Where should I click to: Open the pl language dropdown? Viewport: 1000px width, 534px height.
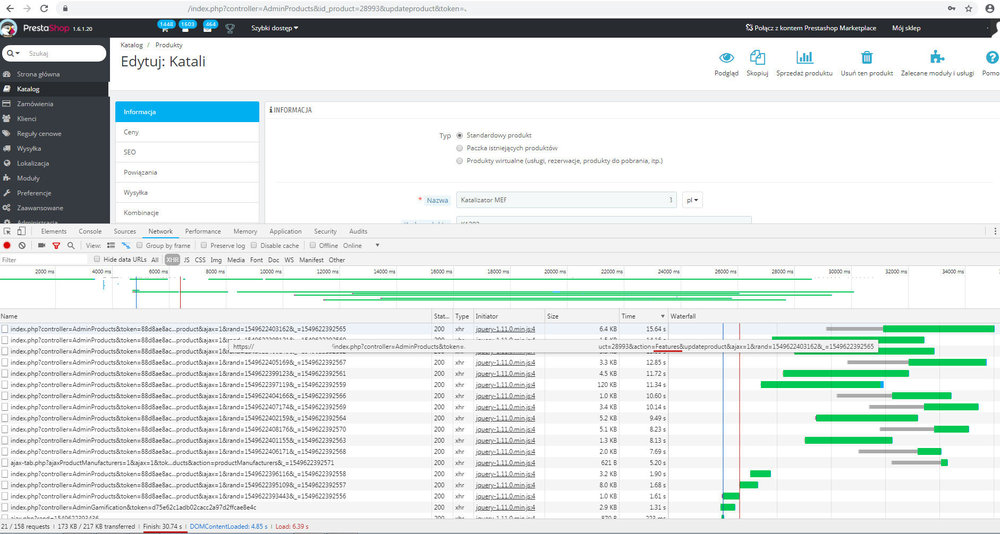(692, 200)
